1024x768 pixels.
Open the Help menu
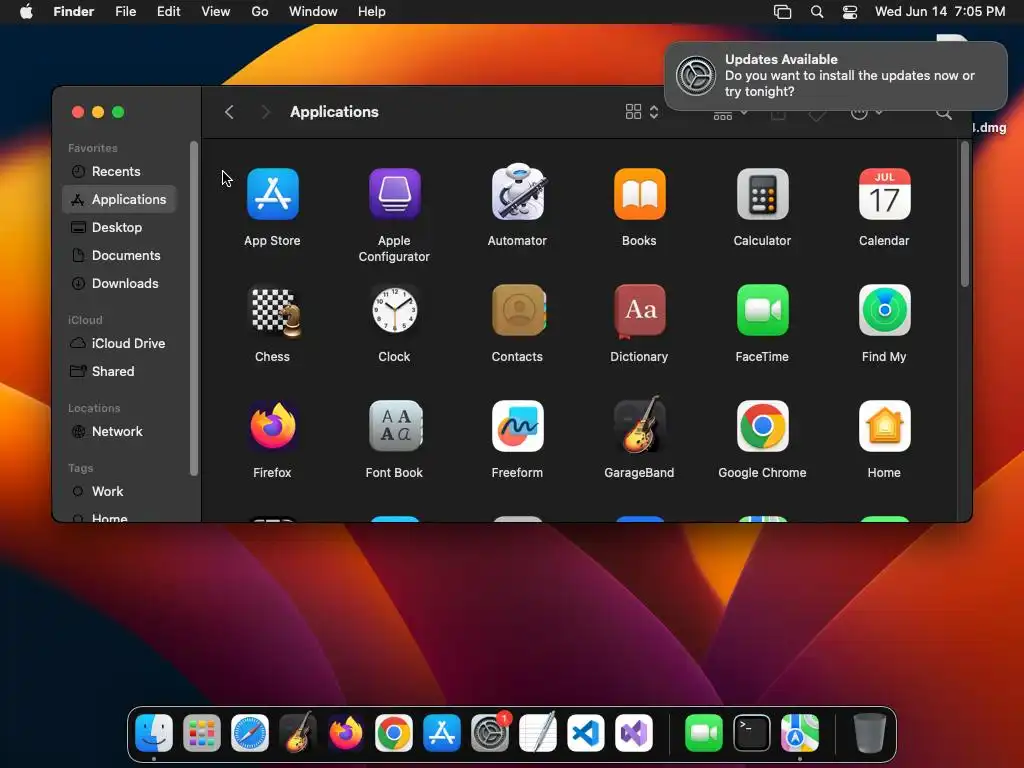(x=372, y=12)
